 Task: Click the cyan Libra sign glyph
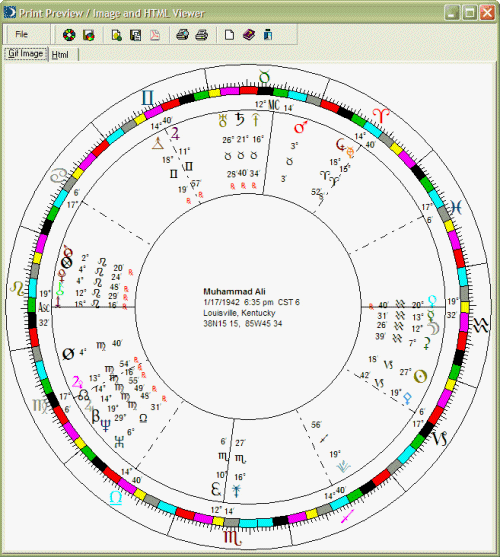[x=116, y=498]
